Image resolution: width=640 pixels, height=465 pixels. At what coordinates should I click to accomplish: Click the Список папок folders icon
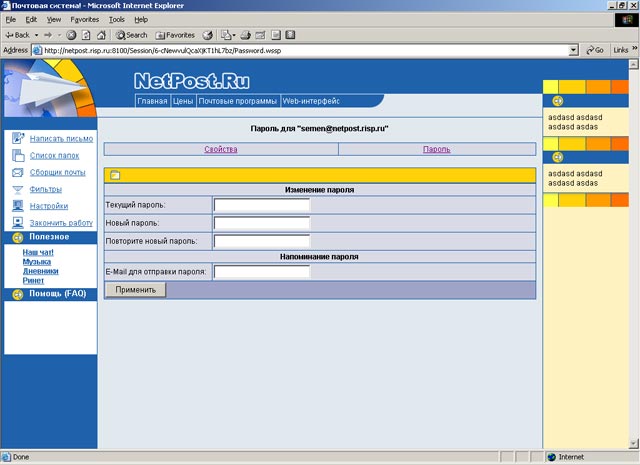pos(18,155)
